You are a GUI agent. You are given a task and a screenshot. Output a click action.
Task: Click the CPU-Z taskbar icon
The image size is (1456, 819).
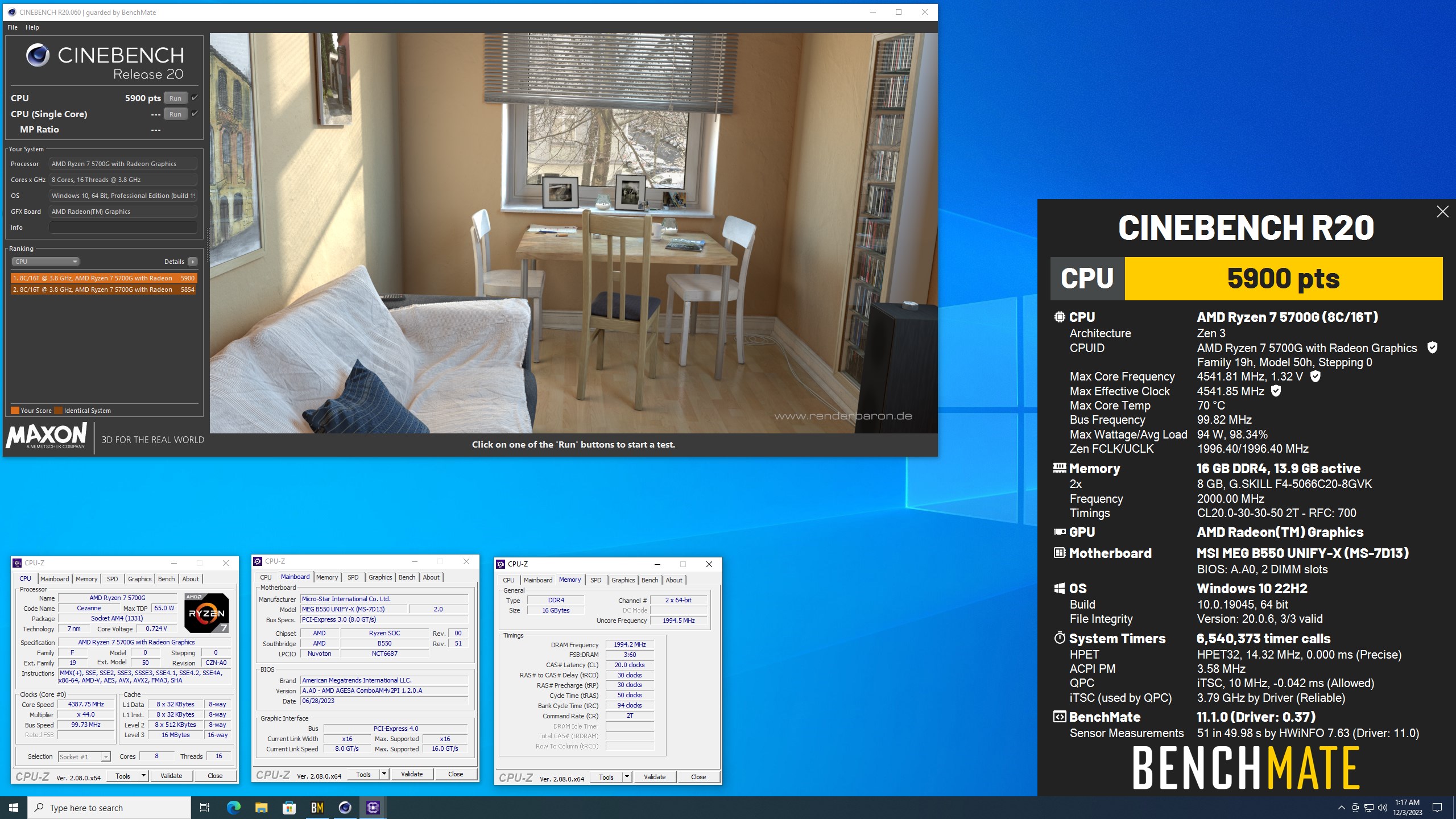point(373,808)
